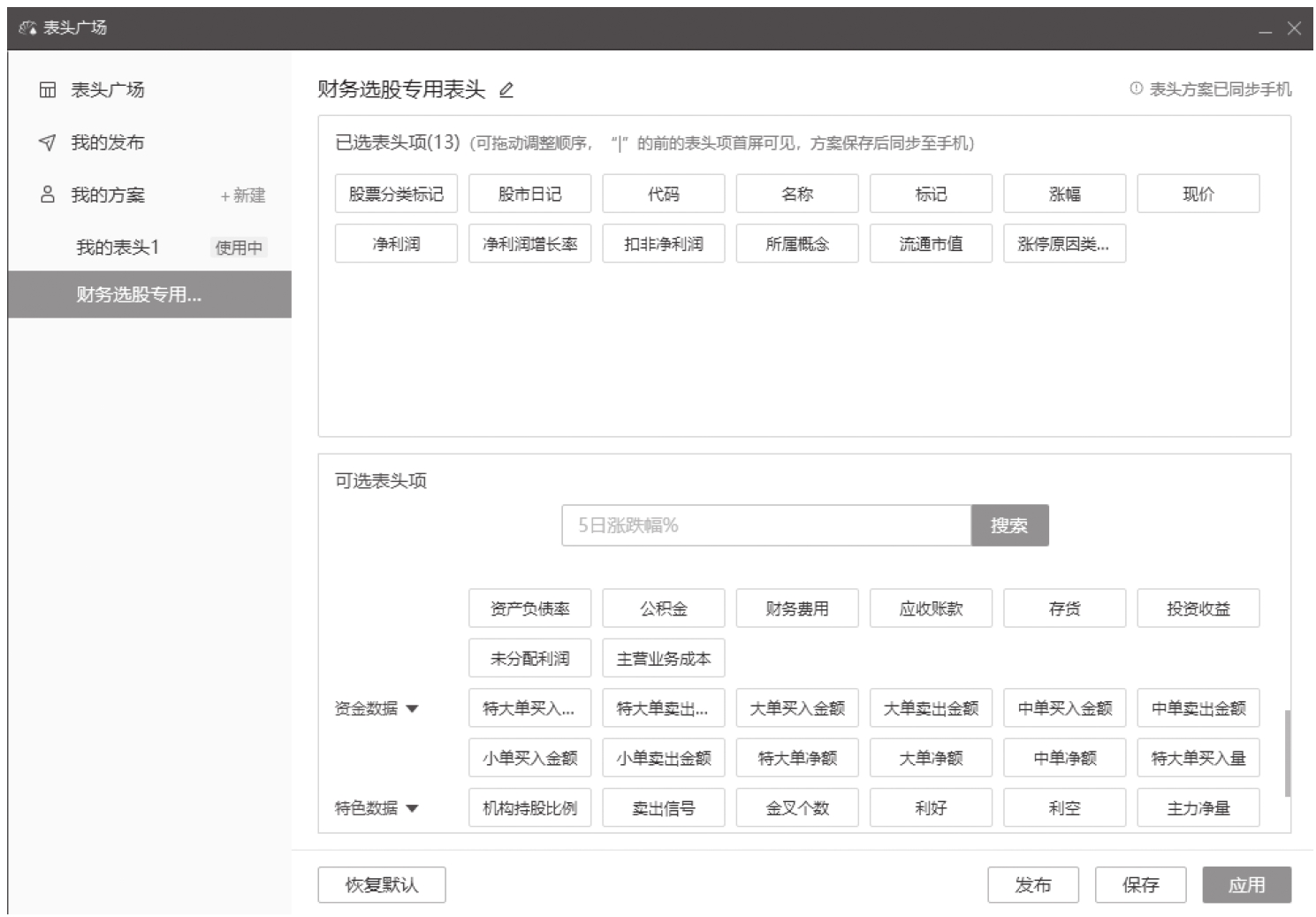Add the 中单净额 header item
Screen dimensions: 1316x917
coord(1064,758)
